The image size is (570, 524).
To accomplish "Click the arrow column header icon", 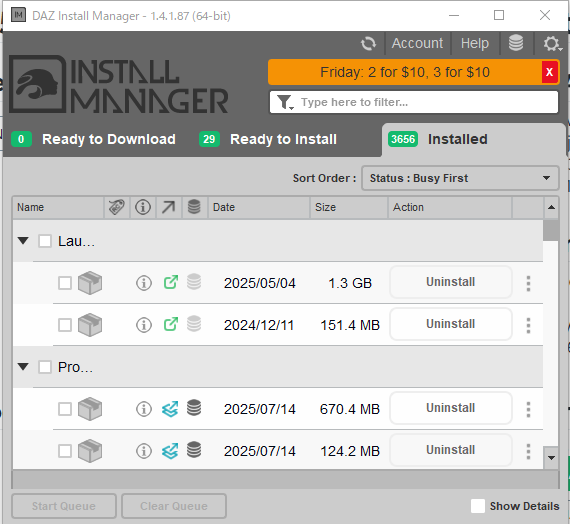I will coord(168,207).
